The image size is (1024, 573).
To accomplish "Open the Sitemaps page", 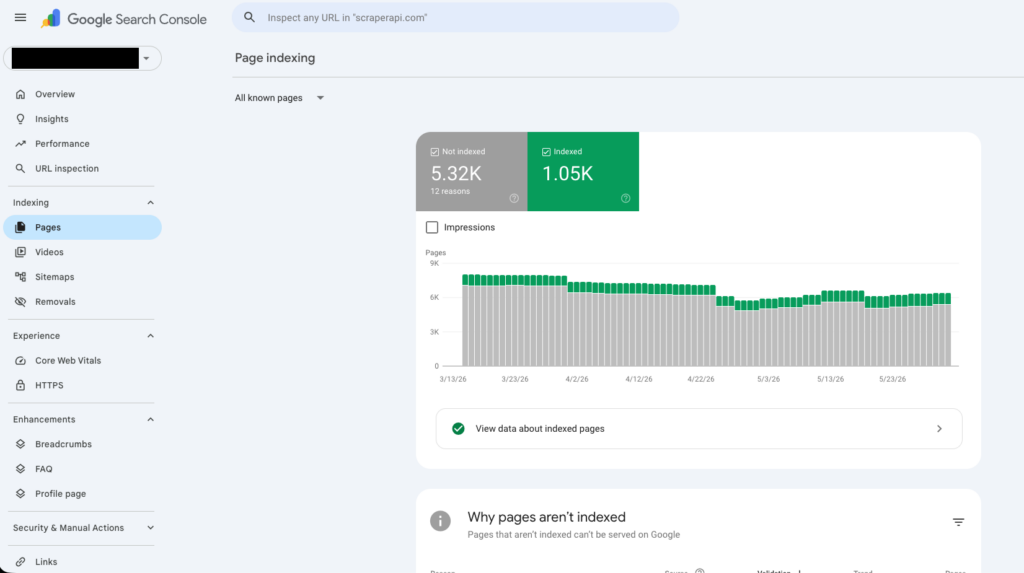I will (x=82, y=277).
